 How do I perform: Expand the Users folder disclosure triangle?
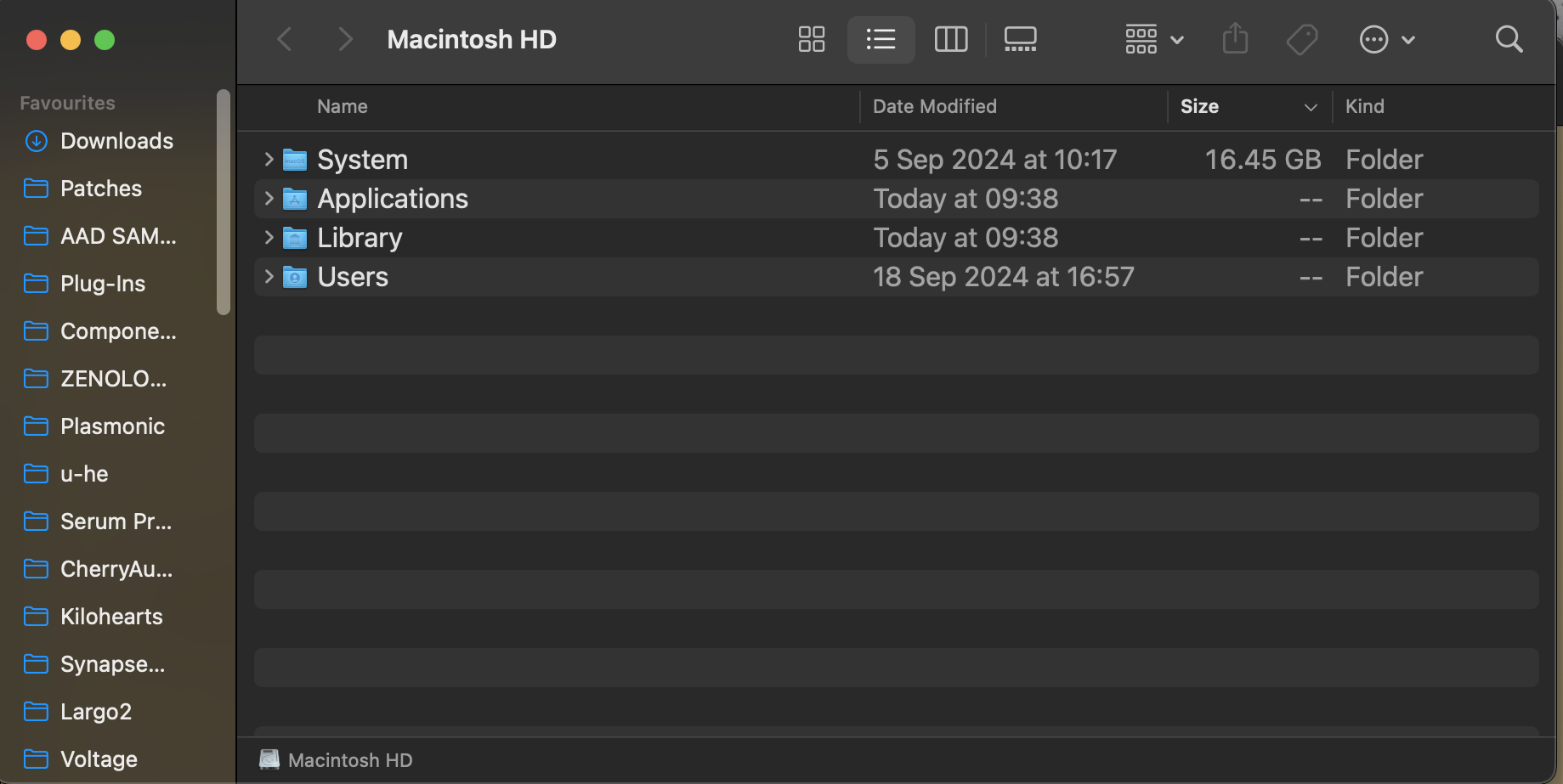pos(269,276)
